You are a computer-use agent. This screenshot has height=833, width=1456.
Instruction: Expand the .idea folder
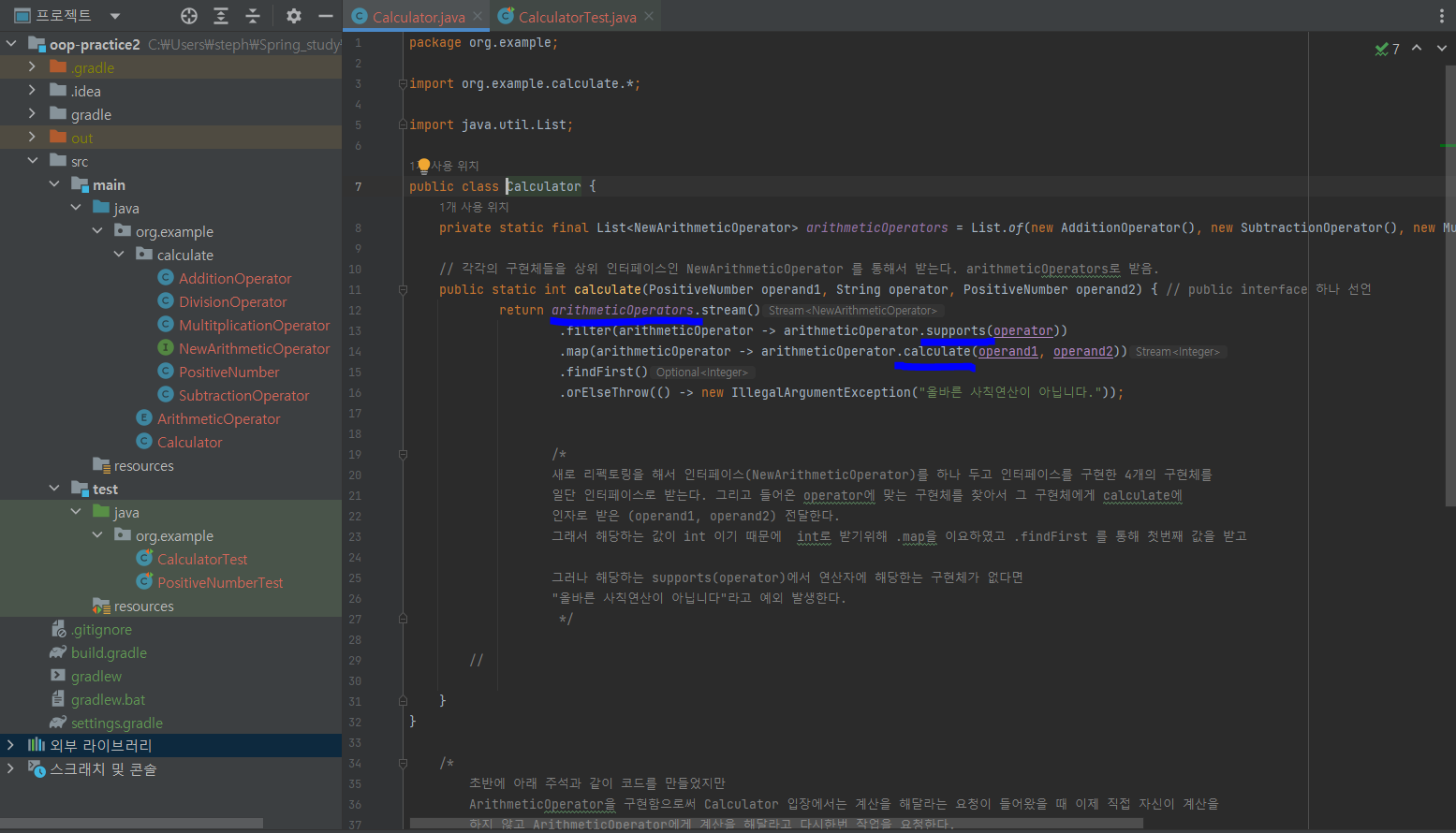click(33, 91)
